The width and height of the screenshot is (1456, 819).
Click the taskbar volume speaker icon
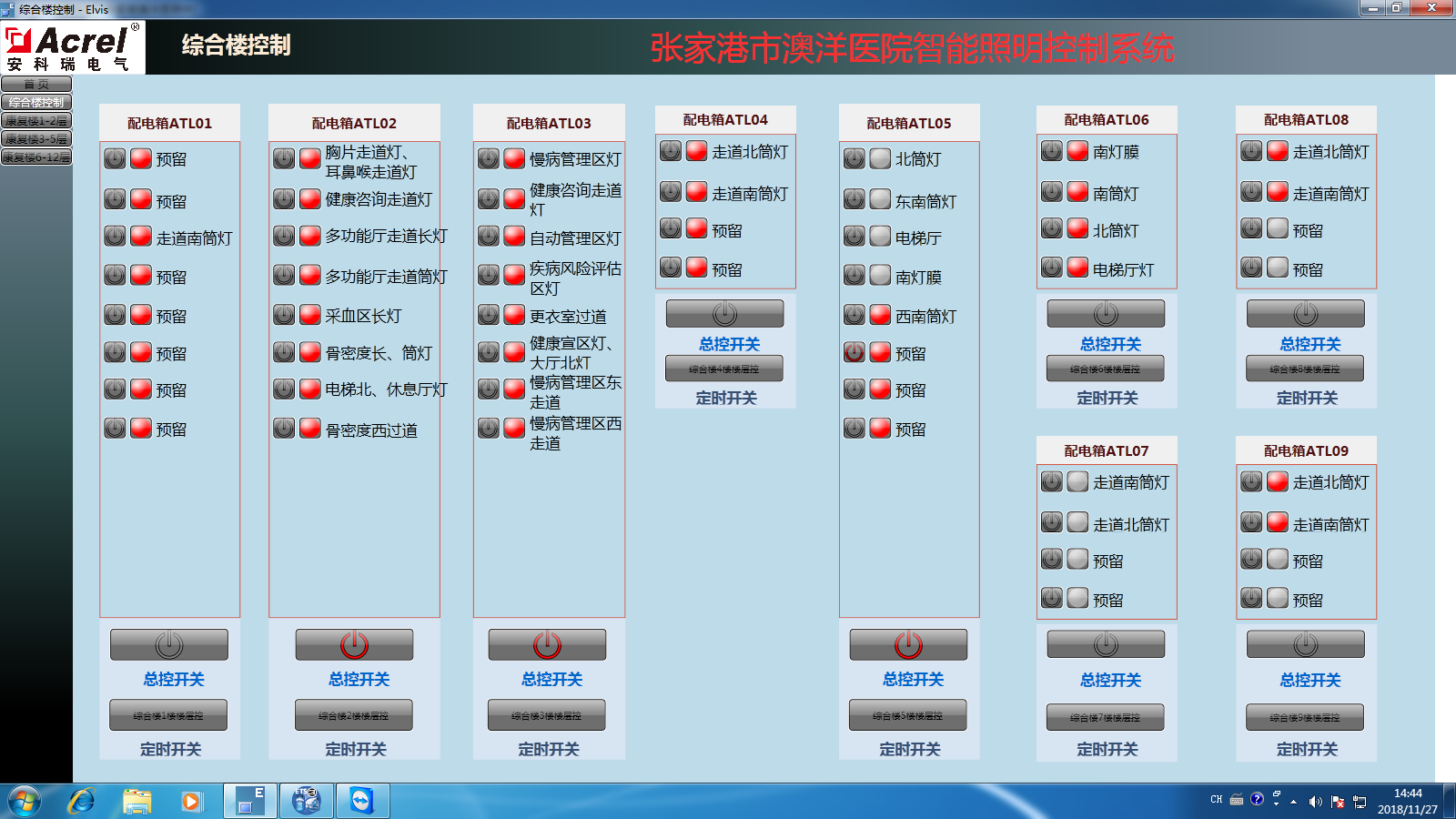1315,802
